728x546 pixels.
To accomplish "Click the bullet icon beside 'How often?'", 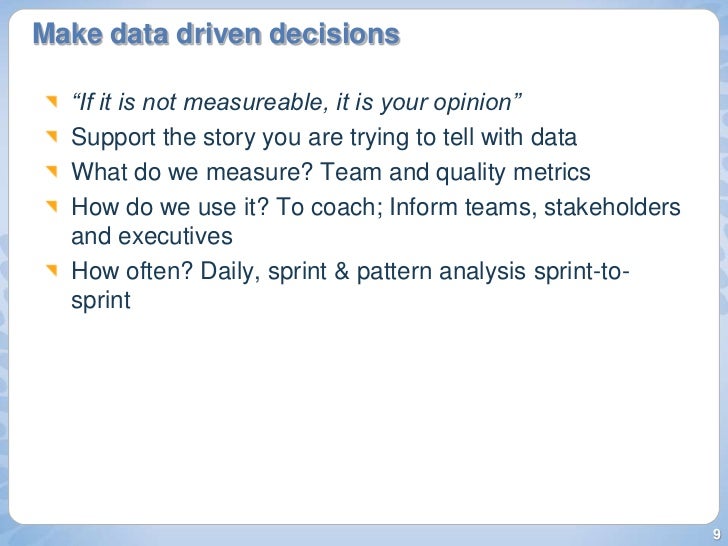I will pos(52,270).
